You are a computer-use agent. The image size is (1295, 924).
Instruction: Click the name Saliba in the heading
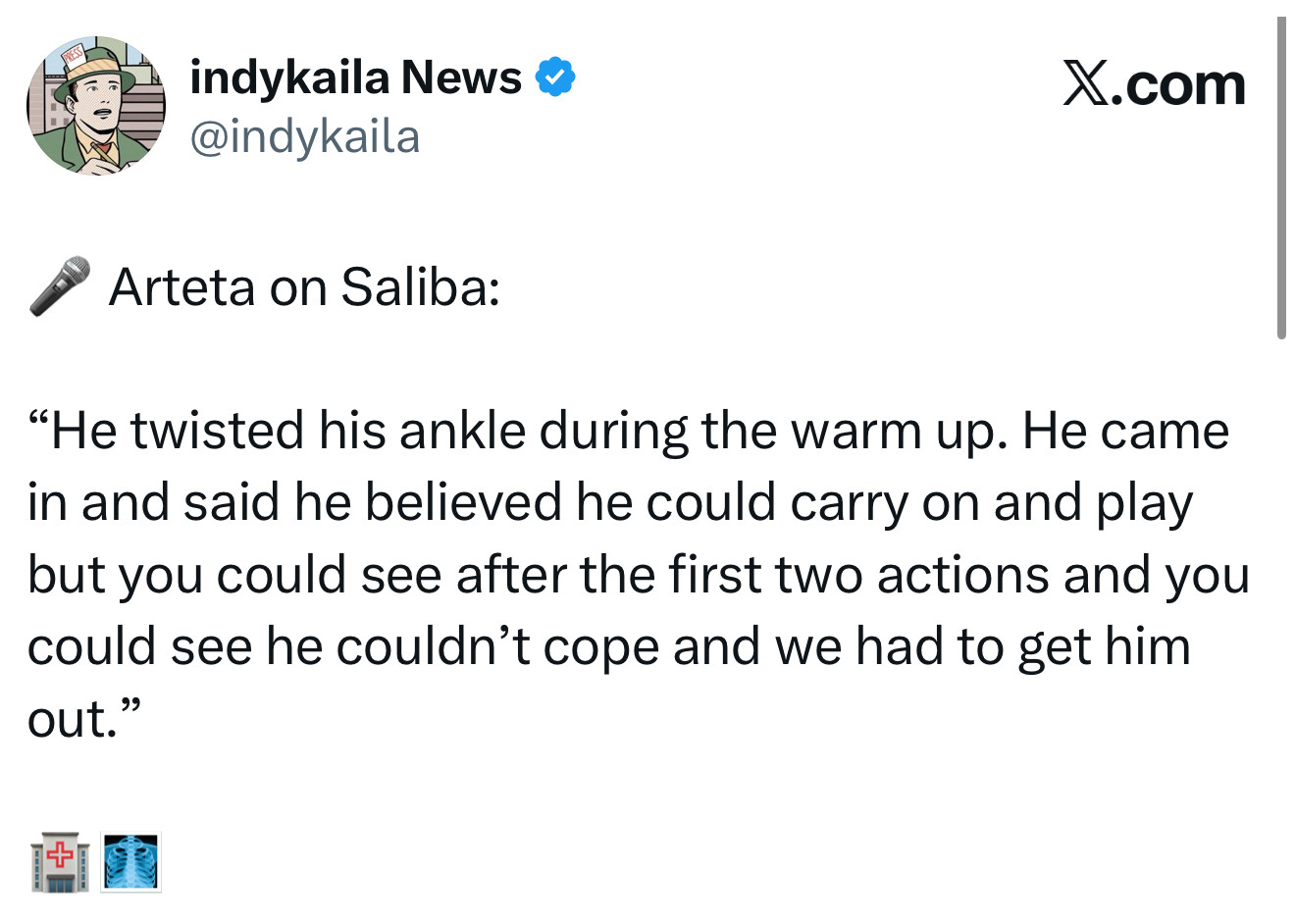pos(420,287)
